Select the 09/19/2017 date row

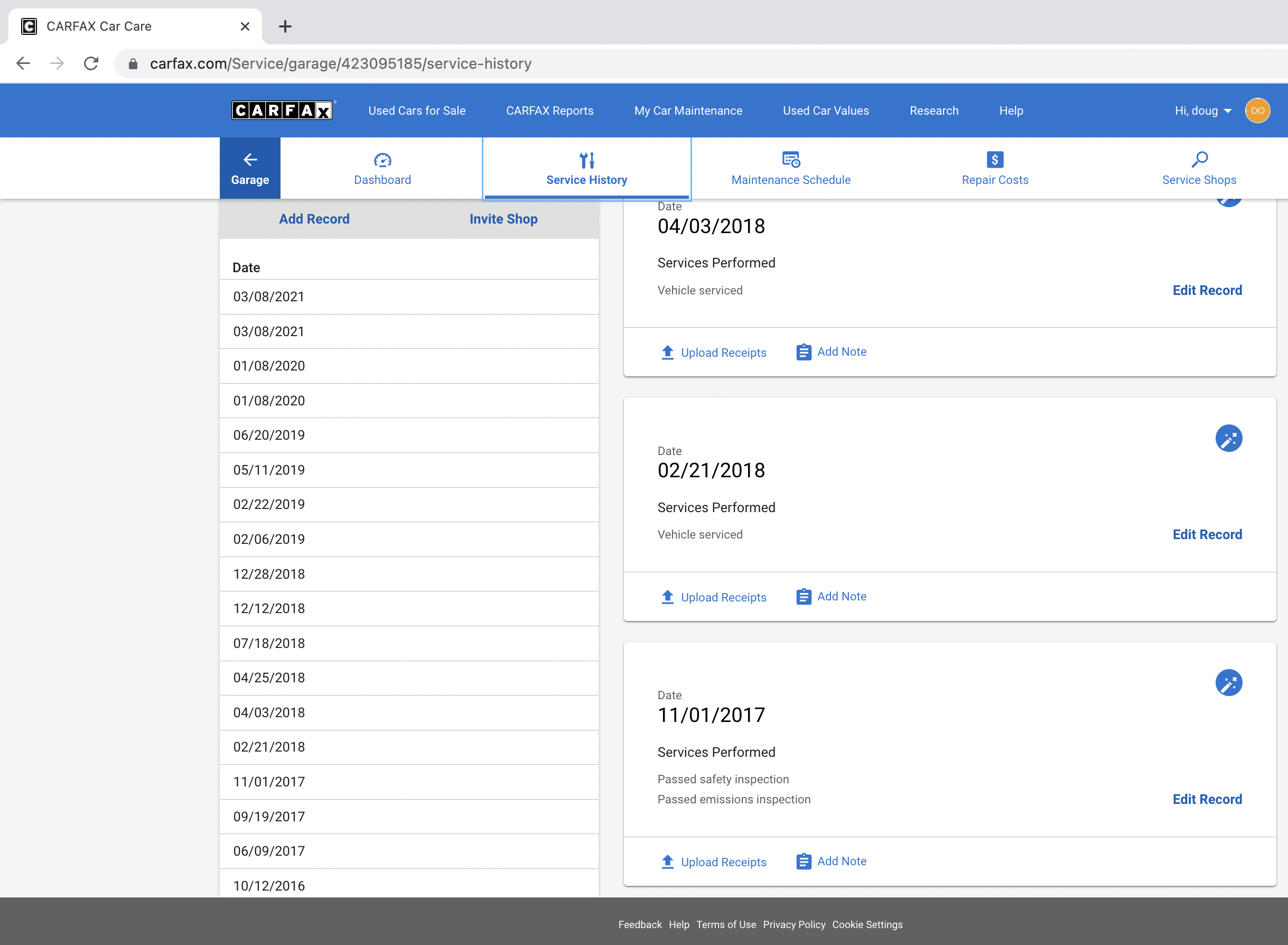click(409, 817)
